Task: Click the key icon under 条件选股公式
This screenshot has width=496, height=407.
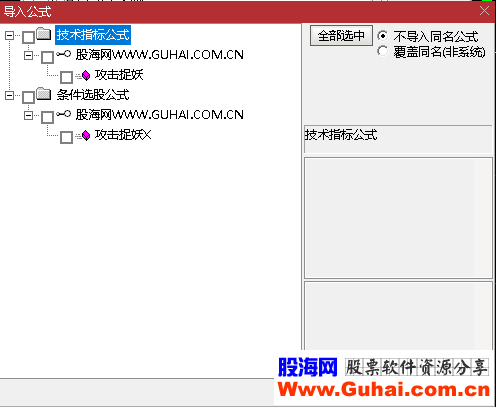Action: 64,114
